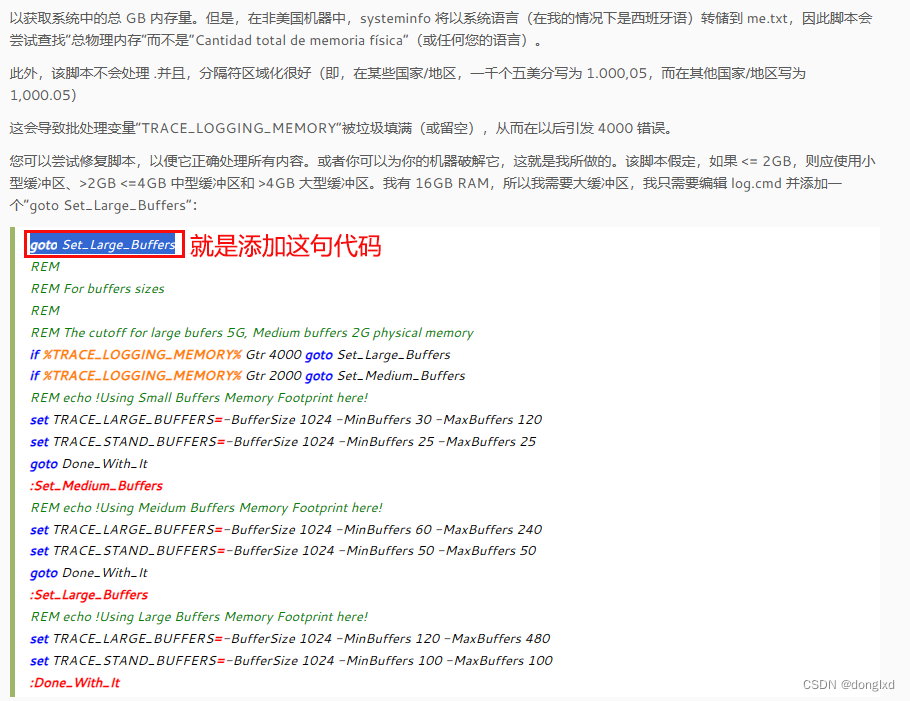Viewport: 910px width, 701px height.
Task: Click the paragraph mentioning "Cantidad total de memoria física"
Action: tap(441, 30)
